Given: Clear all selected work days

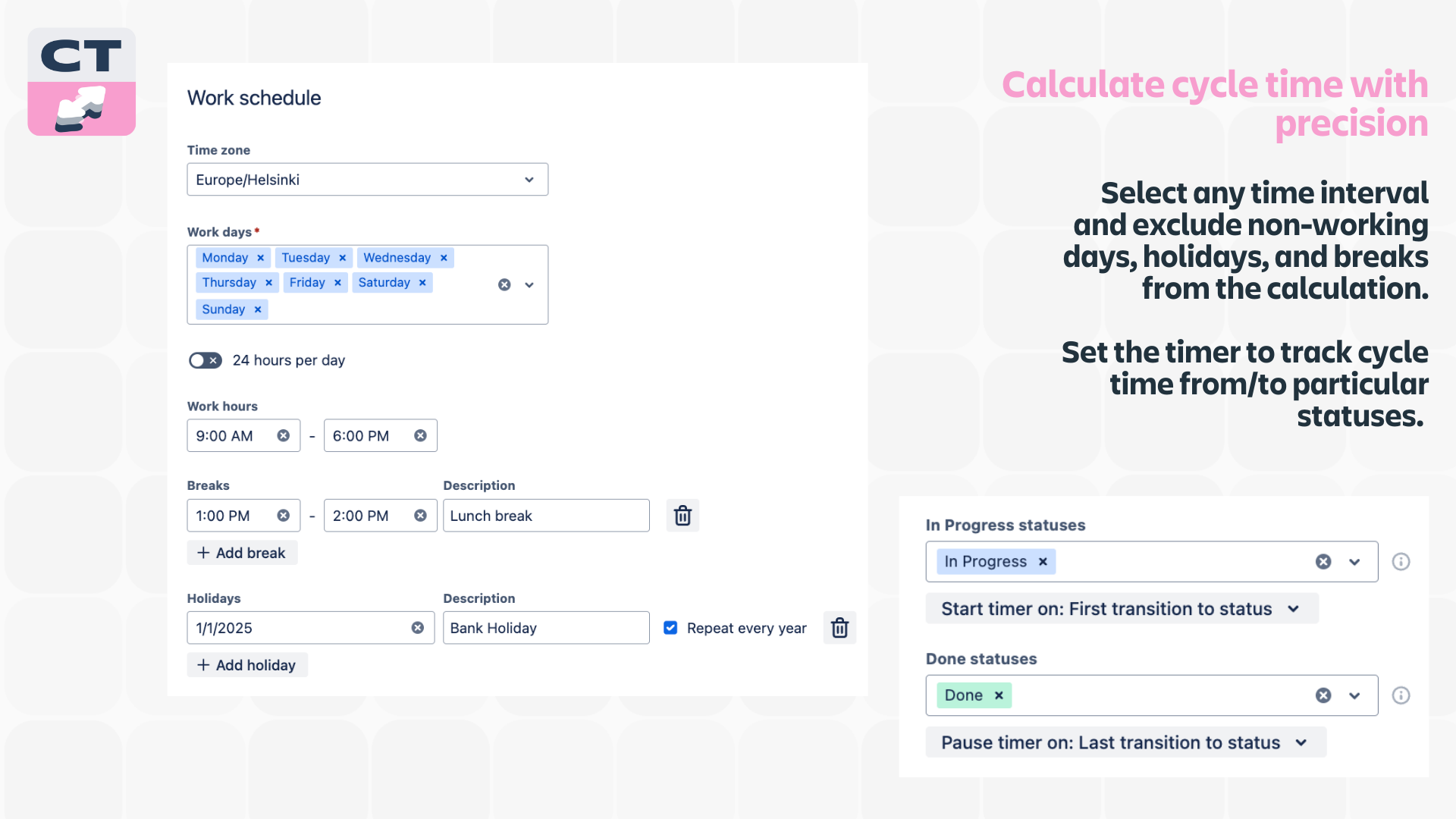Looking at the screenshot, I should (x=504, y=284).
